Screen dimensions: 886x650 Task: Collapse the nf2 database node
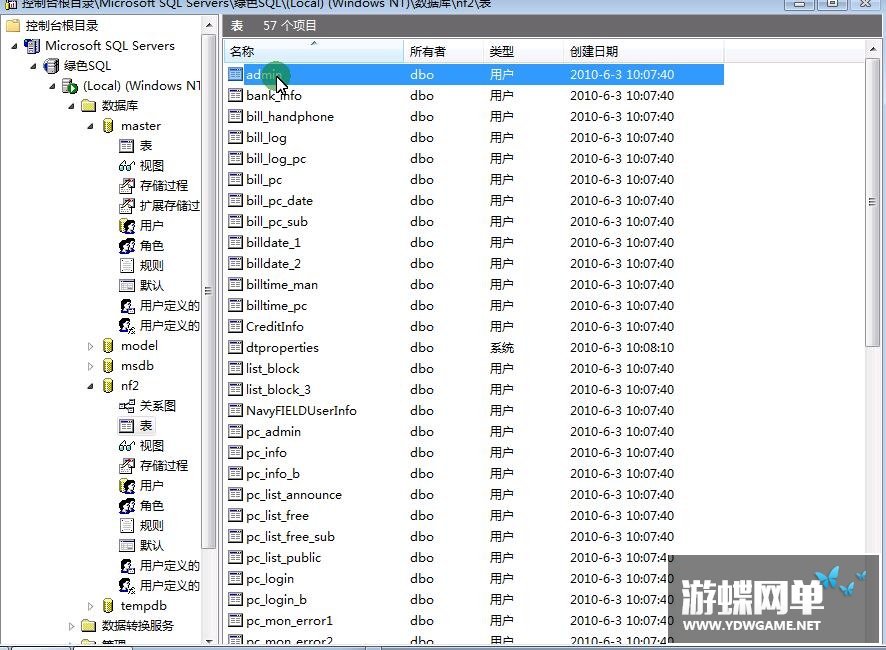pyautogui.click(x=90, y=387)
